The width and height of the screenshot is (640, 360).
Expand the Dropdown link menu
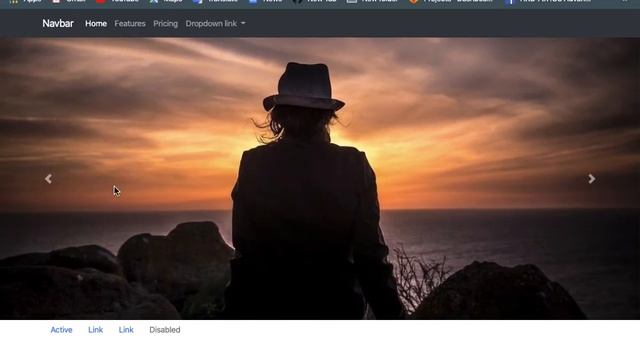[216, 24]
